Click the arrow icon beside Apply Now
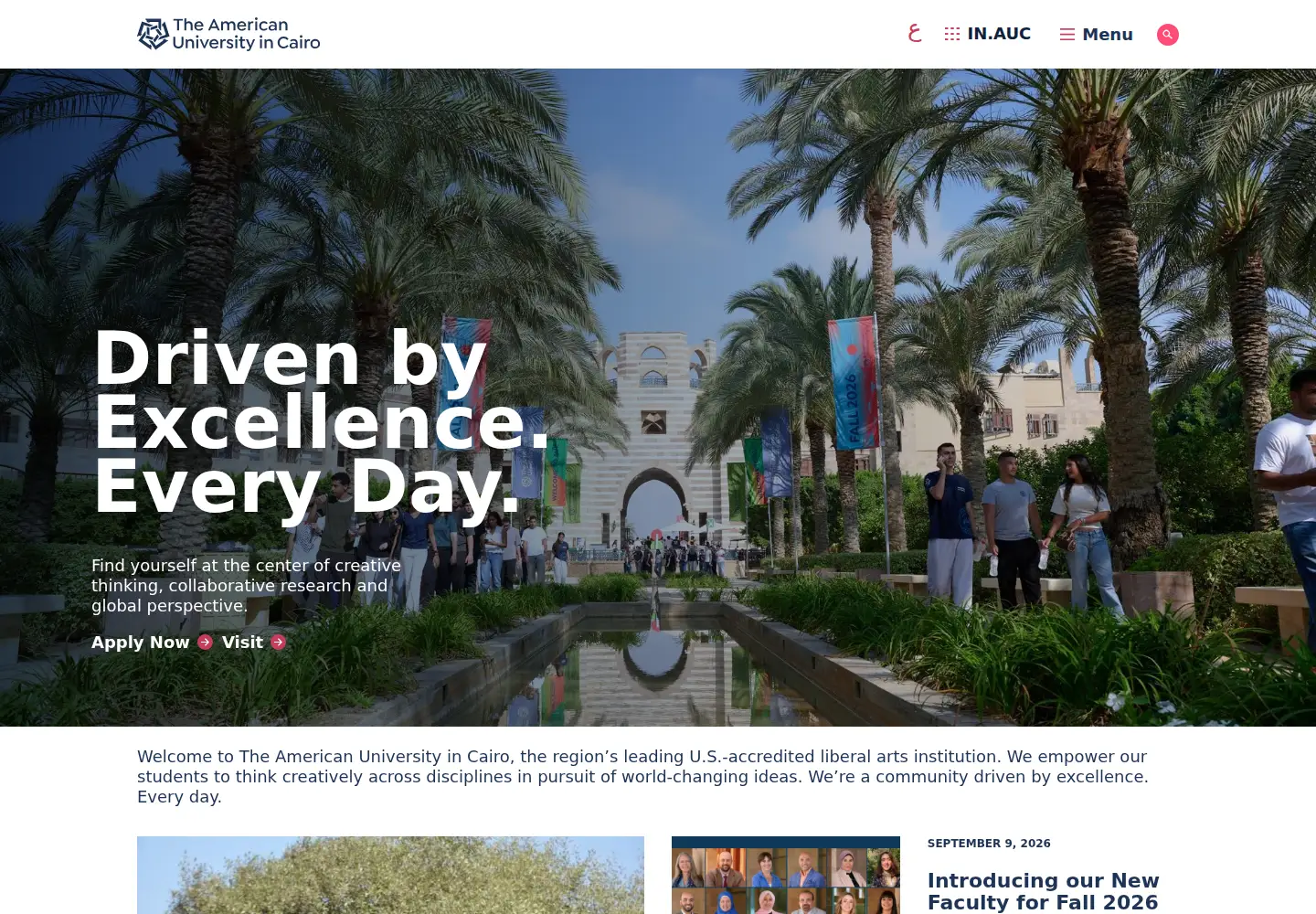The image size is (1316, 914). [x=206, y=643]
